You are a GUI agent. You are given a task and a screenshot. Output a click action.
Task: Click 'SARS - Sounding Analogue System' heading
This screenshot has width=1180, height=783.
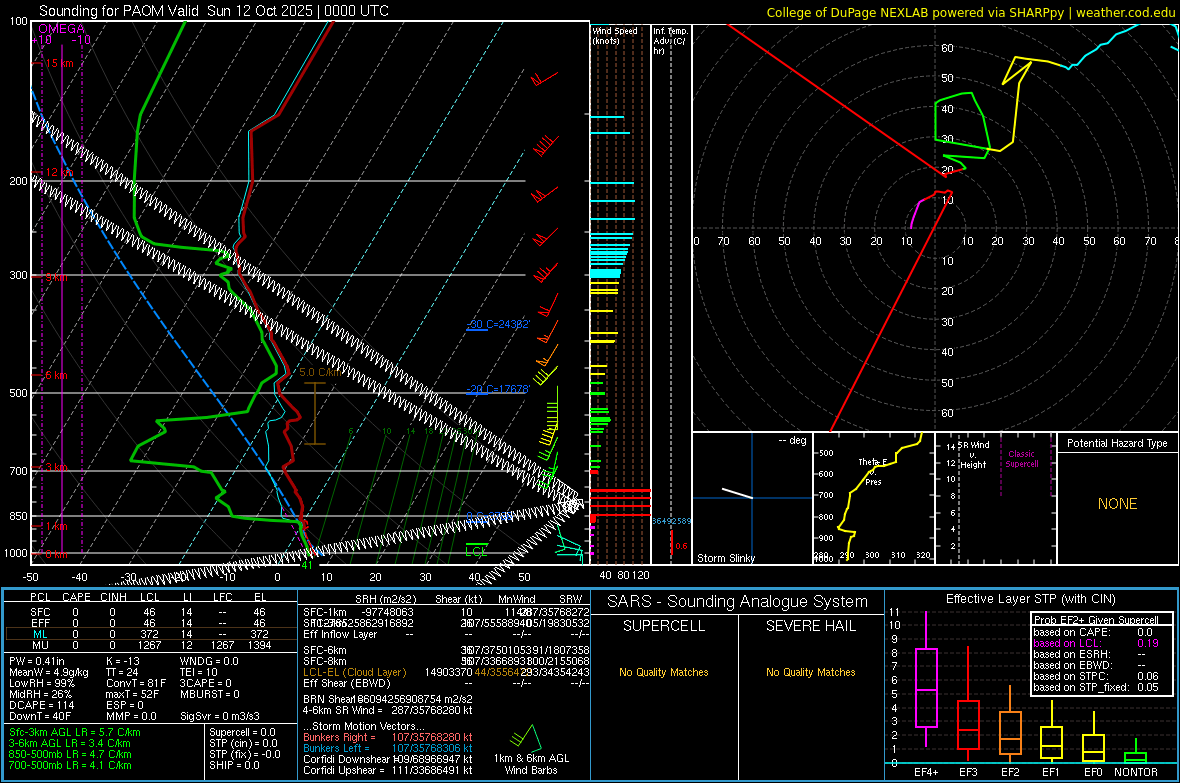737,602
